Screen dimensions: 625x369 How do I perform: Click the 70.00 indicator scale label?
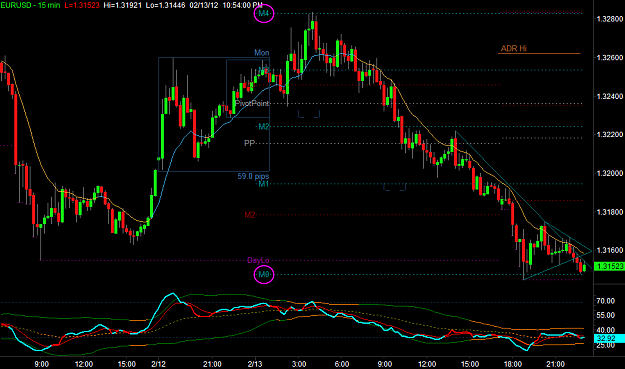pyautogui.click(x=605, y=301)
